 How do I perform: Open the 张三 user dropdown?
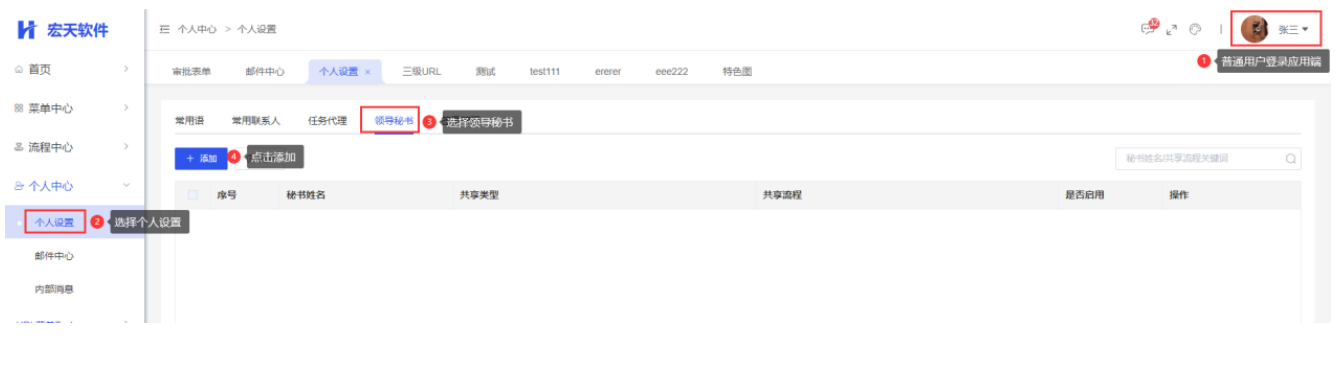coord(1293,29)
